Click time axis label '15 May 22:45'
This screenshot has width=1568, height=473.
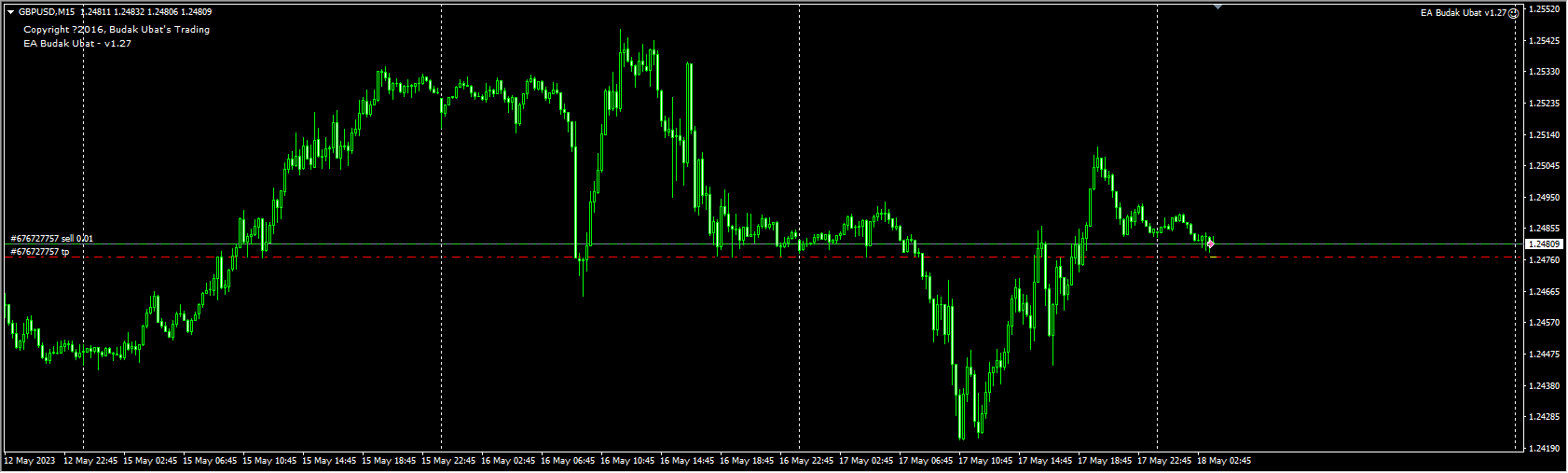pyautogui.click(x=448, y=461)
